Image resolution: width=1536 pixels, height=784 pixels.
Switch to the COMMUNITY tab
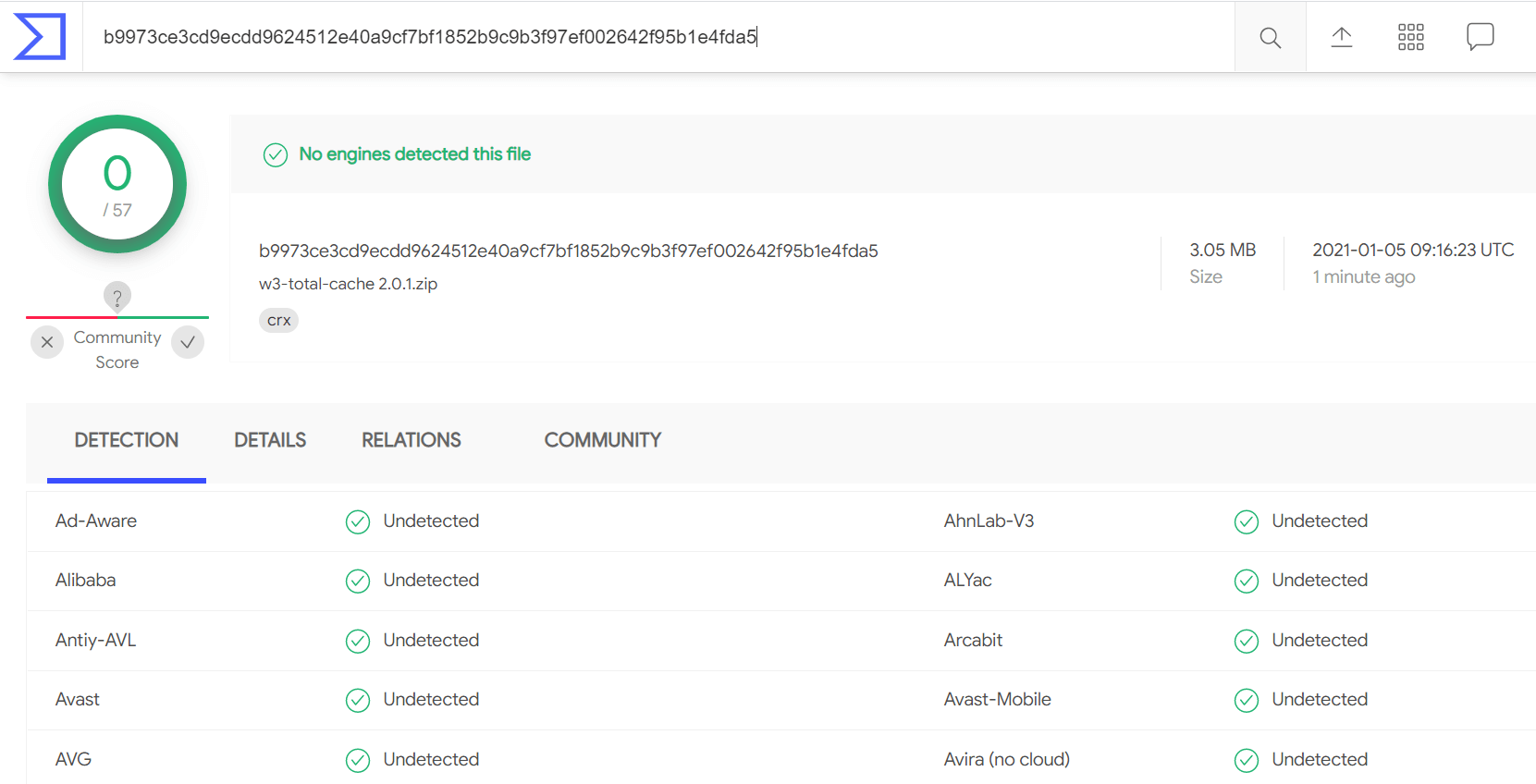tap(603, 440)
